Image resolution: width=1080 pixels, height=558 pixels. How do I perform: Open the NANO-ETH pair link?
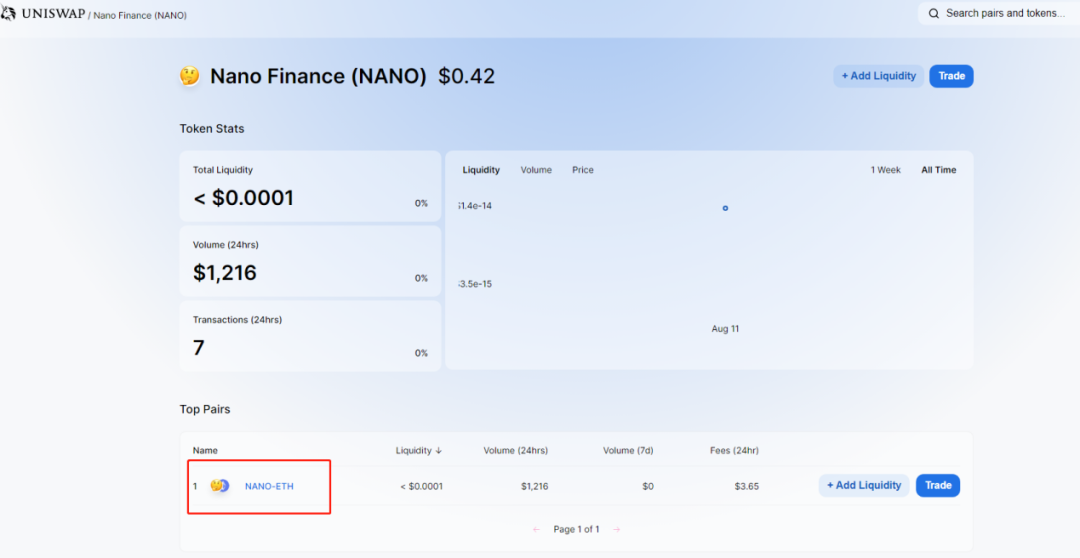pos(269,486)
